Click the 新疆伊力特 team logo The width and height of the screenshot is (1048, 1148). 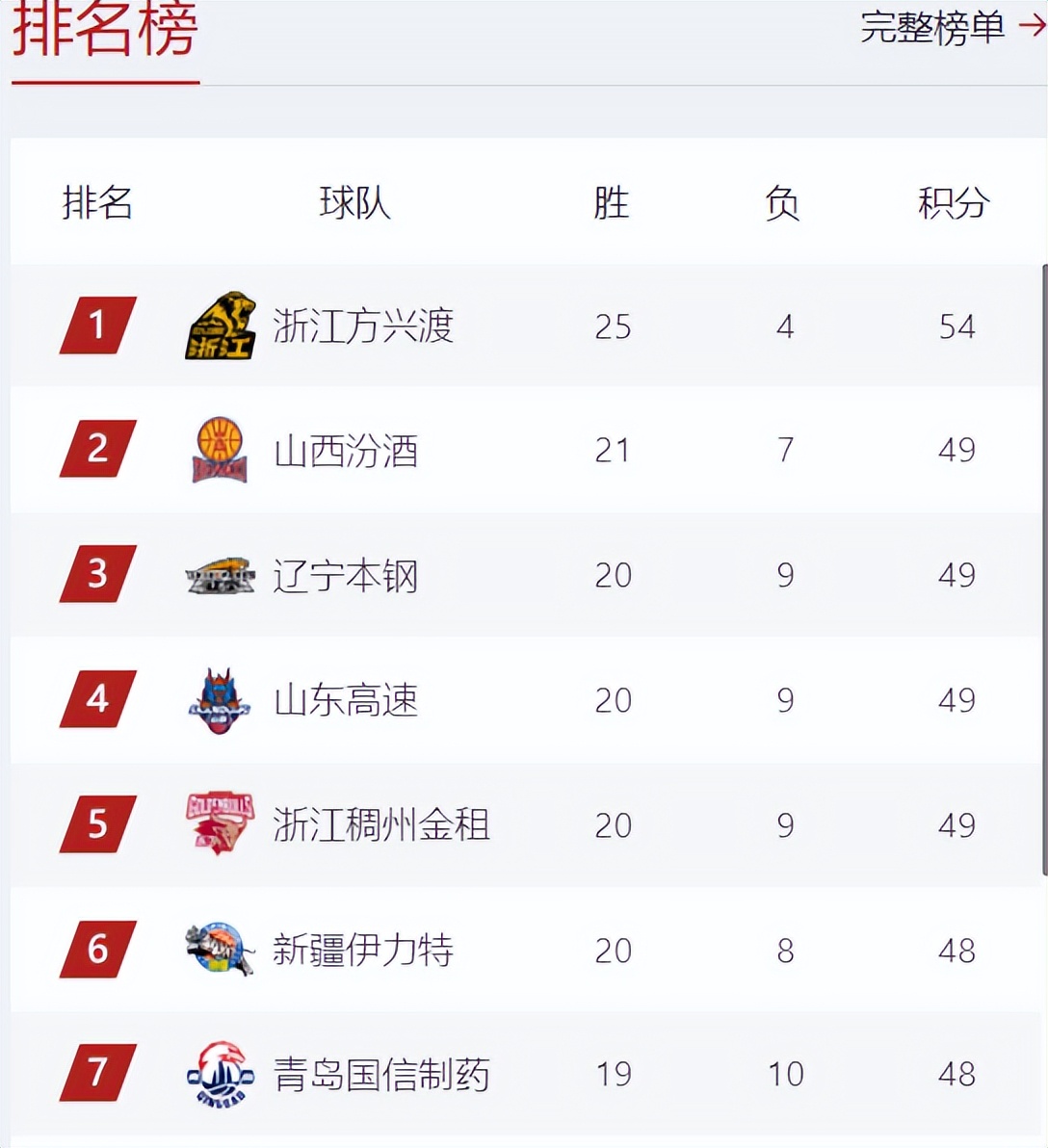[220, 949]
